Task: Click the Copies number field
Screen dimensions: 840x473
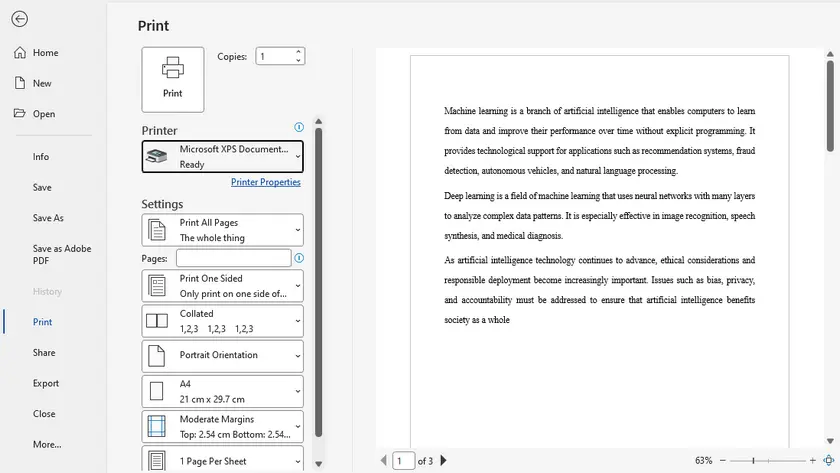Action: click(275, 56)
